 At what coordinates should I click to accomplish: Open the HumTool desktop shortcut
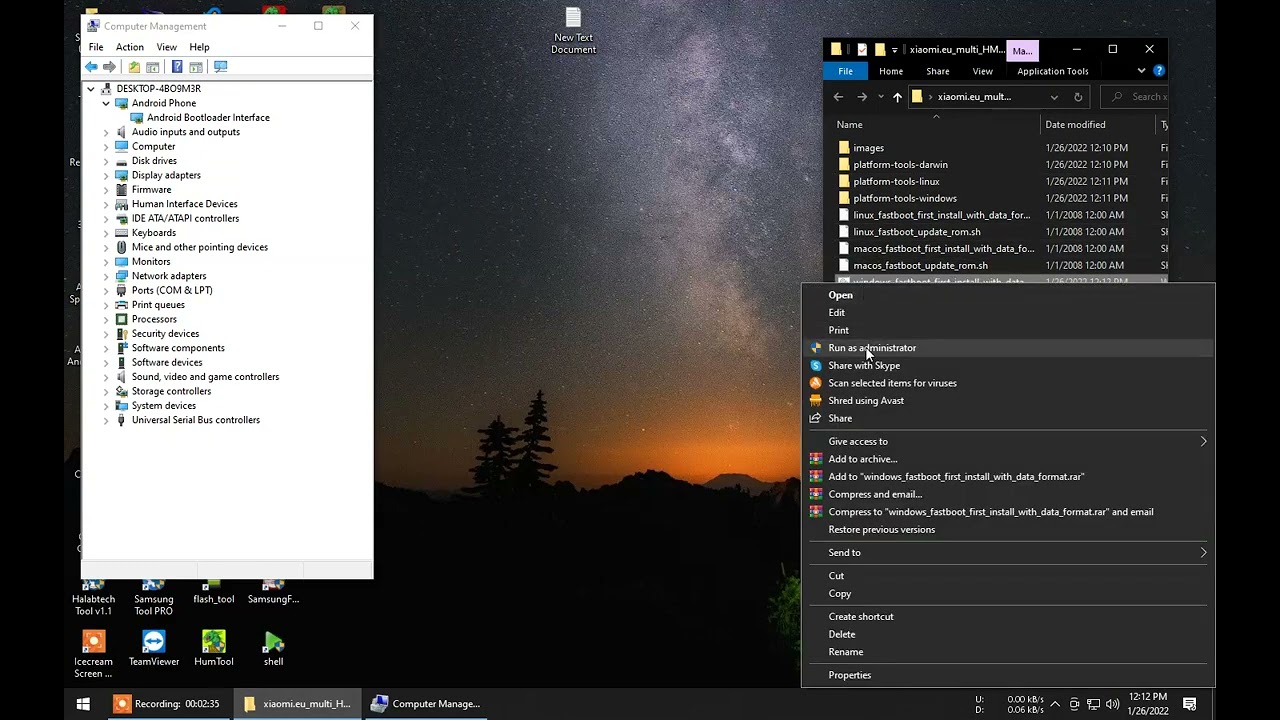(214, 648)
